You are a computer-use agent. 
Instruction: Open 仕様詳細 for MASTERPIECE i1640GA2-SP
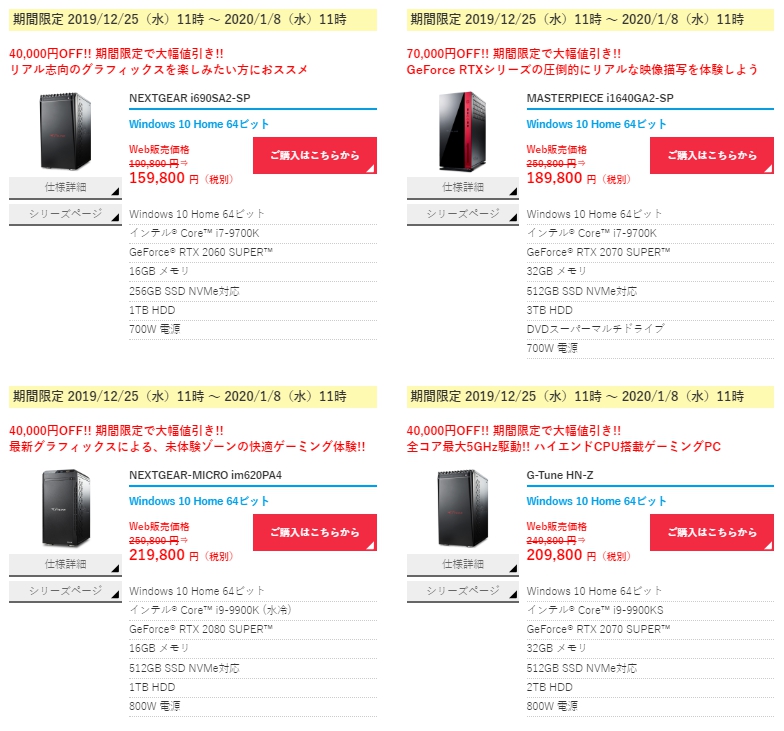(462, 188)
